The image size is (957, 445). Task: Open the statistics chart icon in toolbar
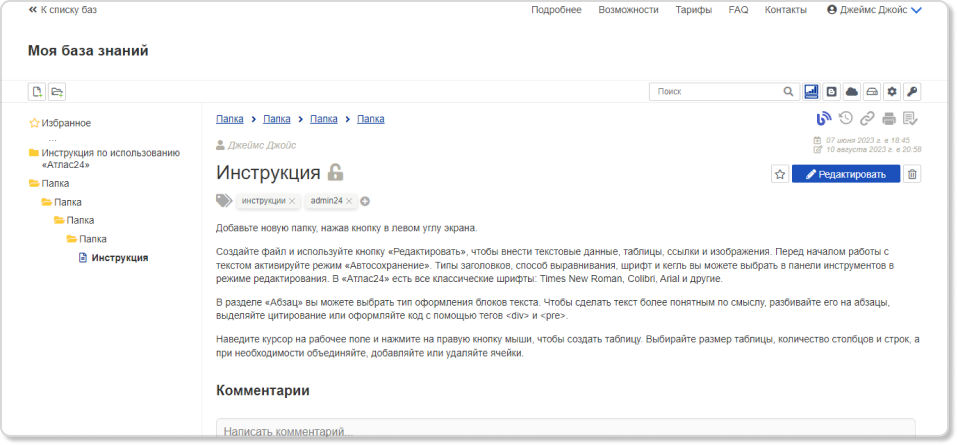point(811,92)
